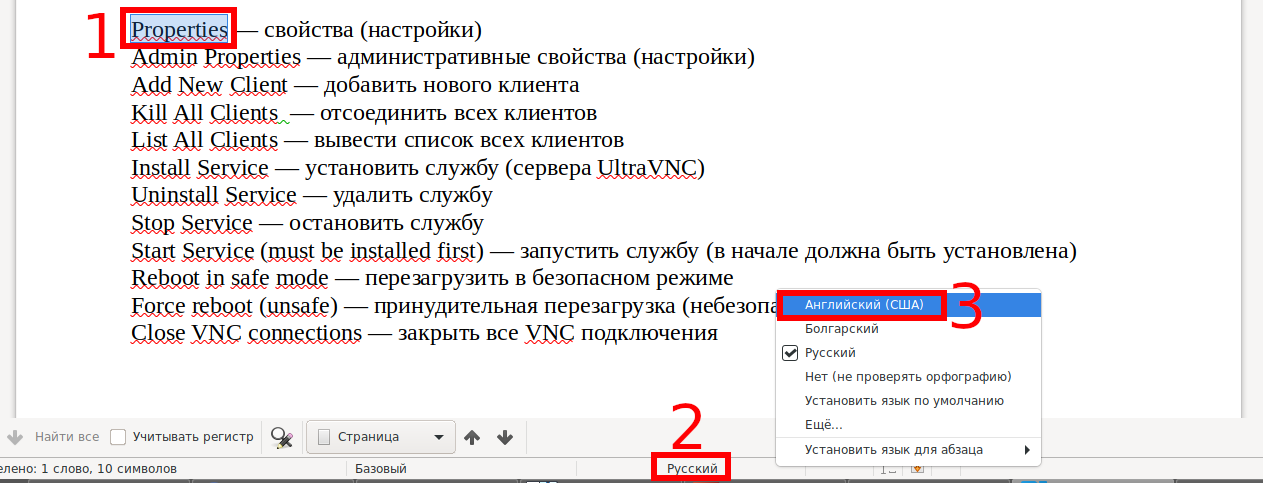Click the text Uninstall Service
Image resolution: width=1263 pixels, height=483 pixels.
coord(214,195)
